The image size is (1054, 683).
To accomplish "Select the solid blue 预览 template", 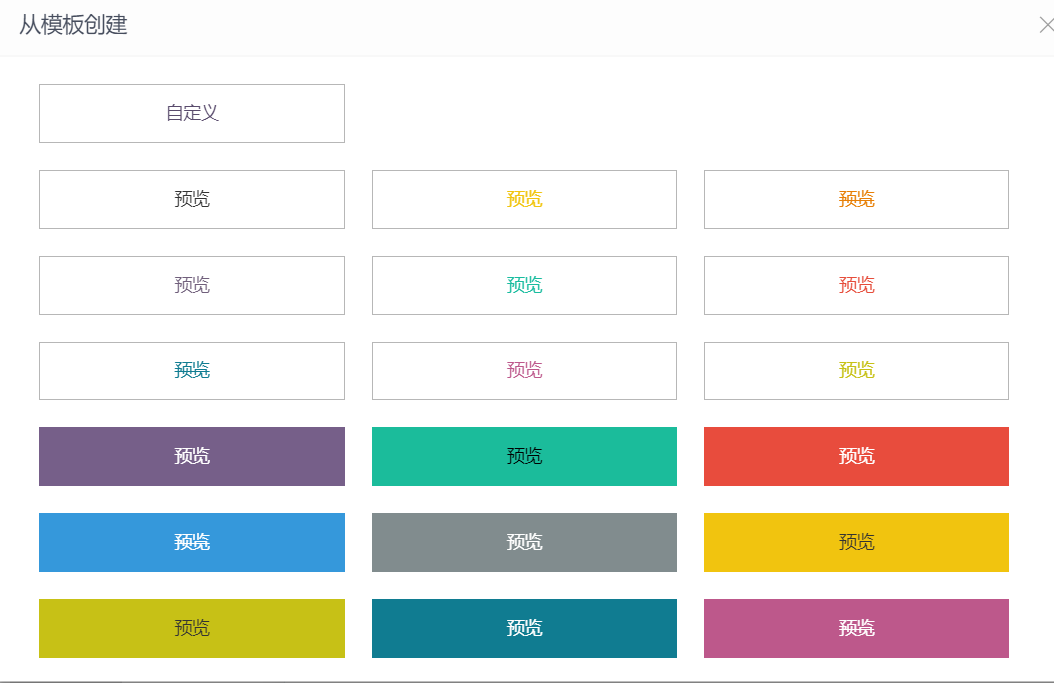I will pyautogui.click(x=192, y=542).
